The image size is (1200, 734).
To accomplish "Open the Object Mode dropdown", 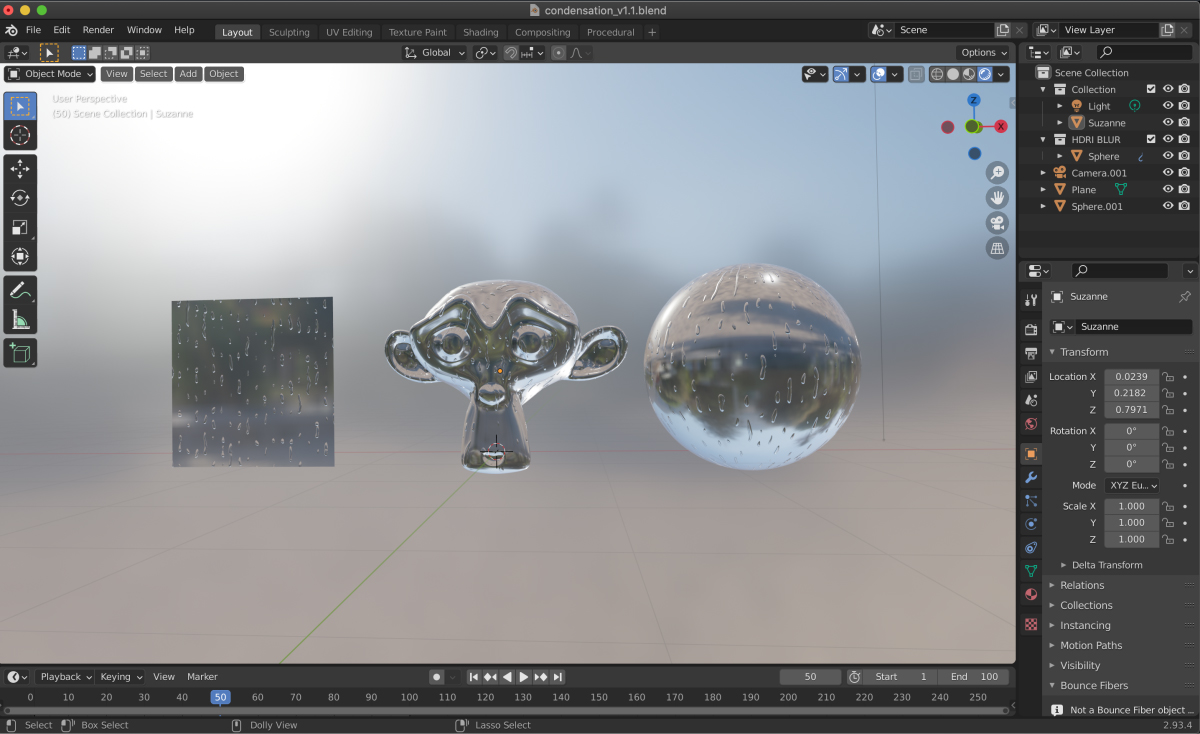I will 50,74.
